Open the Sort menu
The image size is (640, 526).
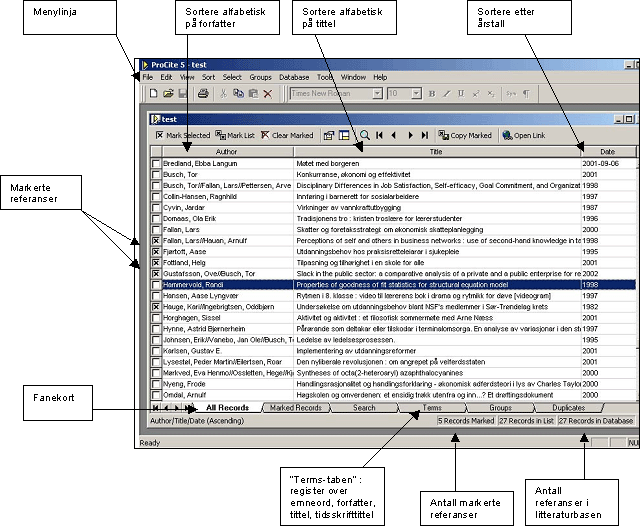208,77
